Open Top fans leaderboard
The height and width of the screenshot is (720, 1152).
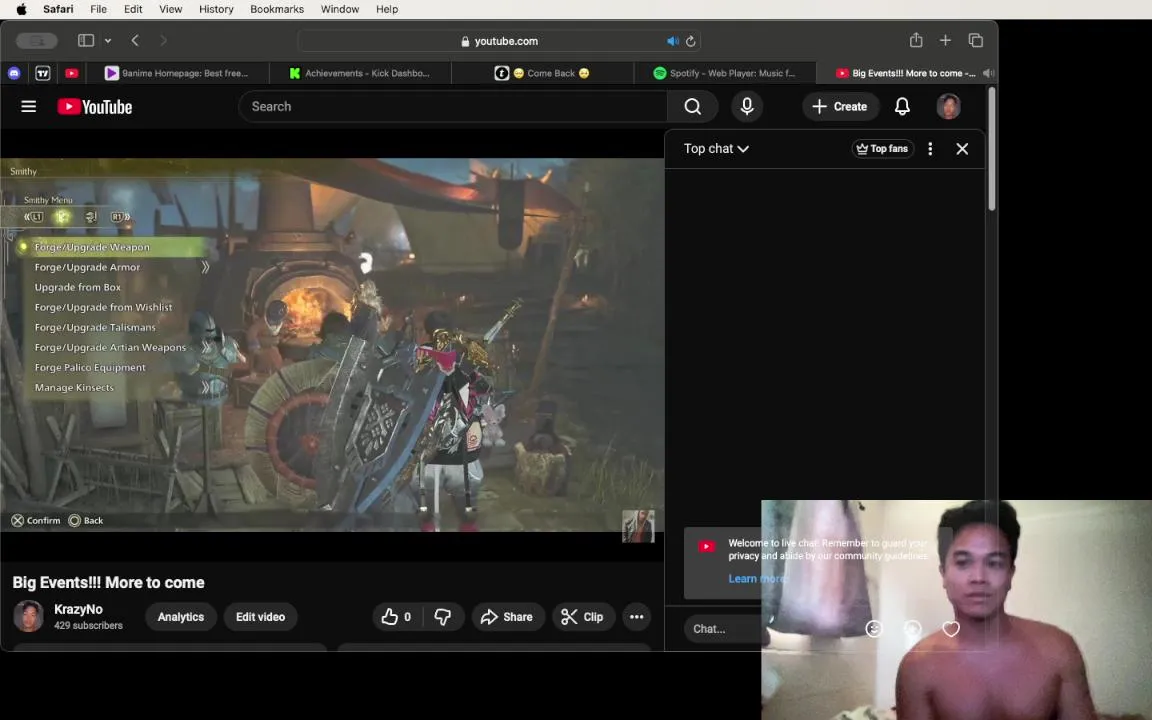click(882, 148)
